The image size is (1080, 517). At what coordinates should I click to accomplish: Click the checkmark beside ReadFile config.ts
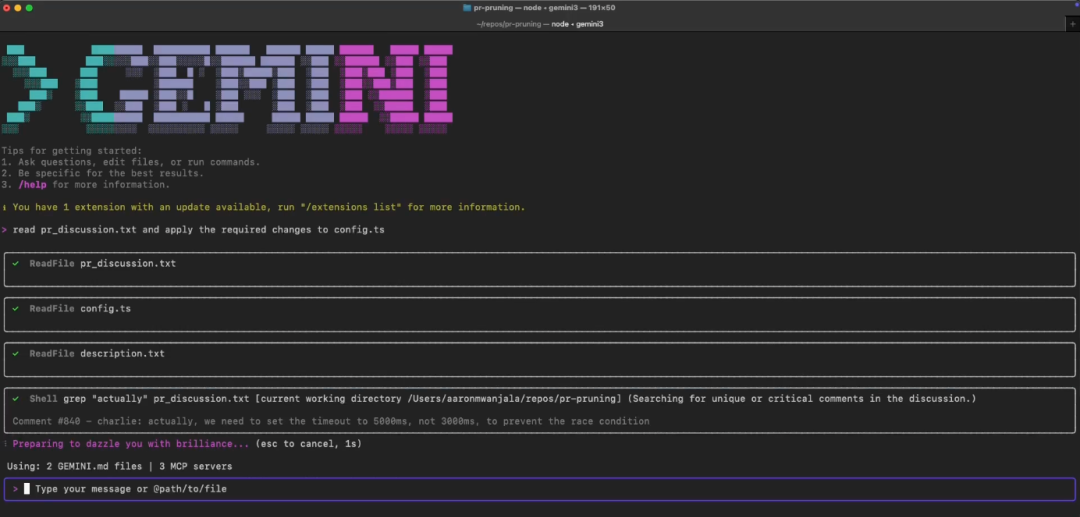16,309
